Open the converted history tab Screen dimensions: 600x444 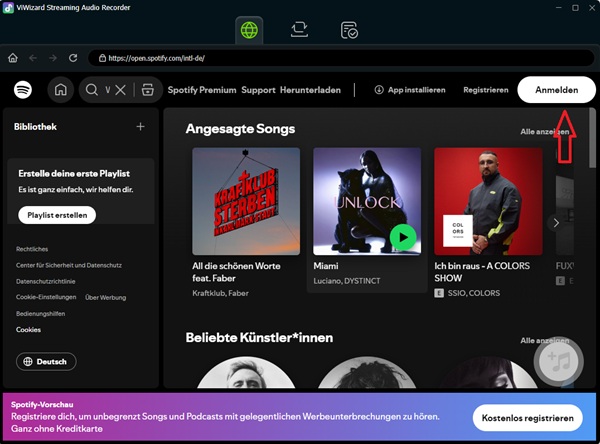click(349, 30)
